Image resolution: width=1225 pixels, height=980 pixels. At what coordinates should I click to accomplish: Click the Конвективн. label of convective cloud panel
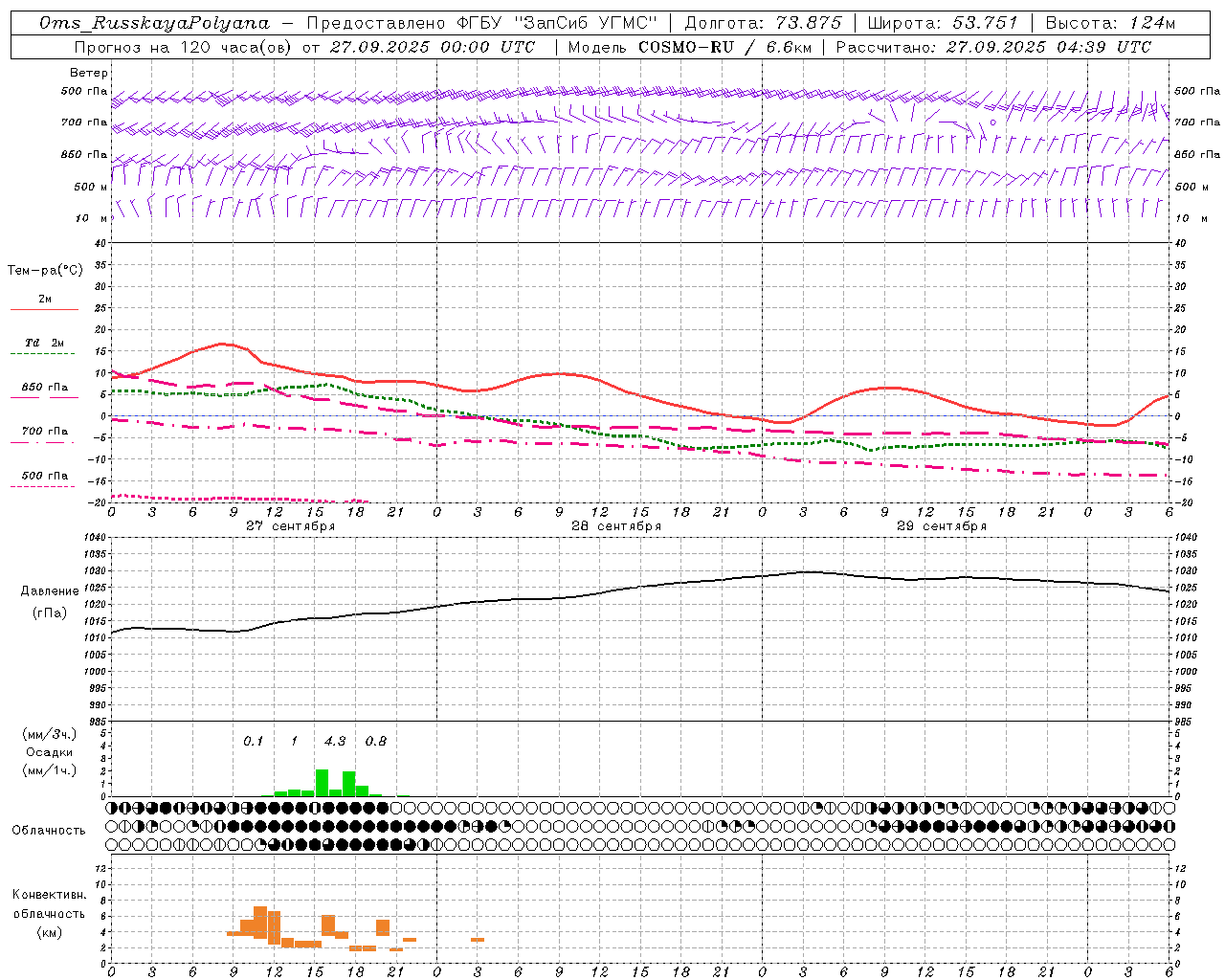pyautogui.click(x=49, y=895)
